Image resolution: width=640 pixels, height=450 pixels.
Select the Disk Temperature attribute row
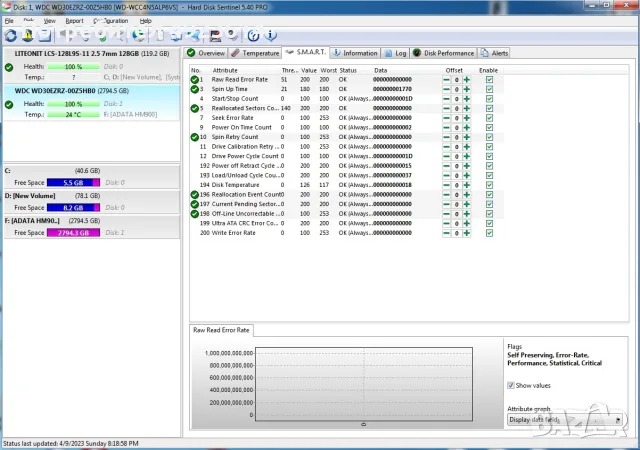coord(347,185)
